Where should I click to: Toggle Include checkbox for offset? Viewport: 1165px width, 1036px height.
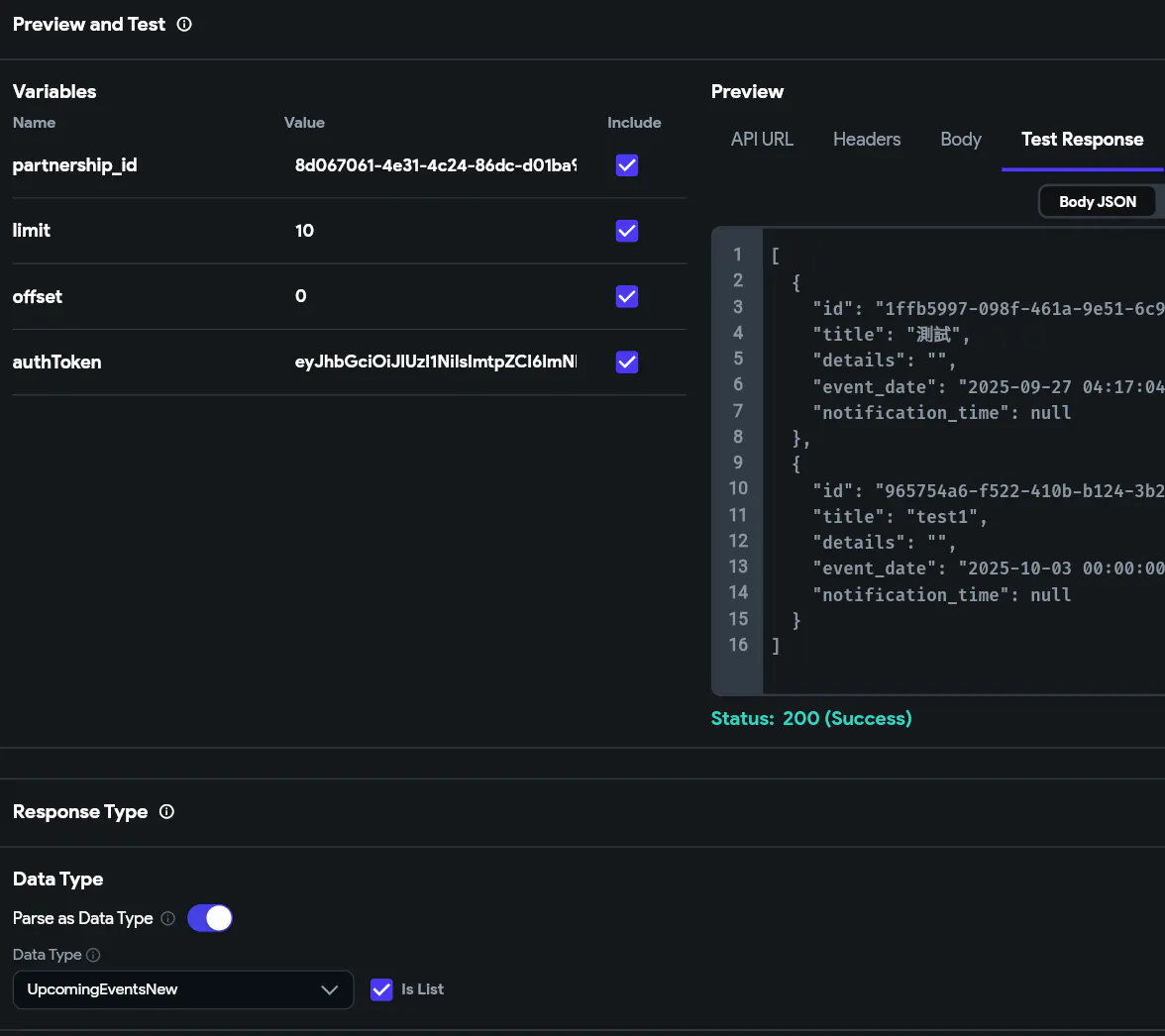coord(626,296)
